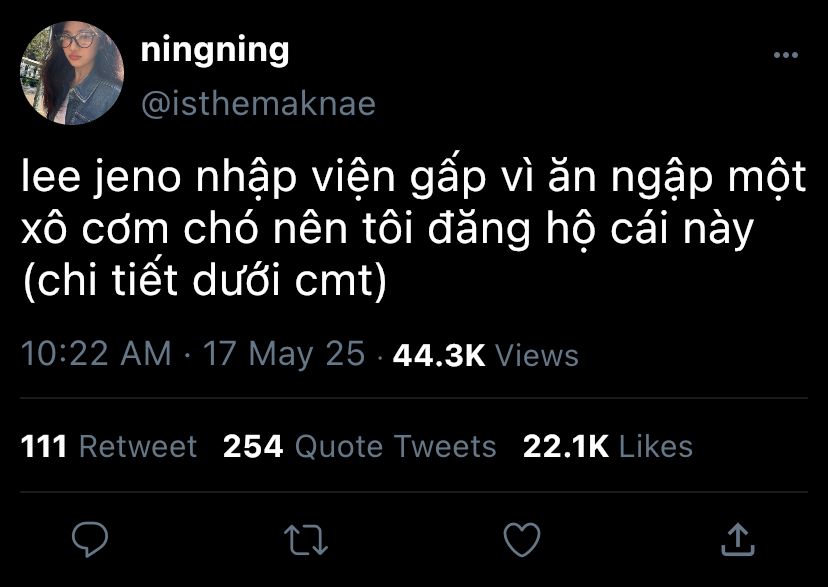Click the Views label

(537, 356)
